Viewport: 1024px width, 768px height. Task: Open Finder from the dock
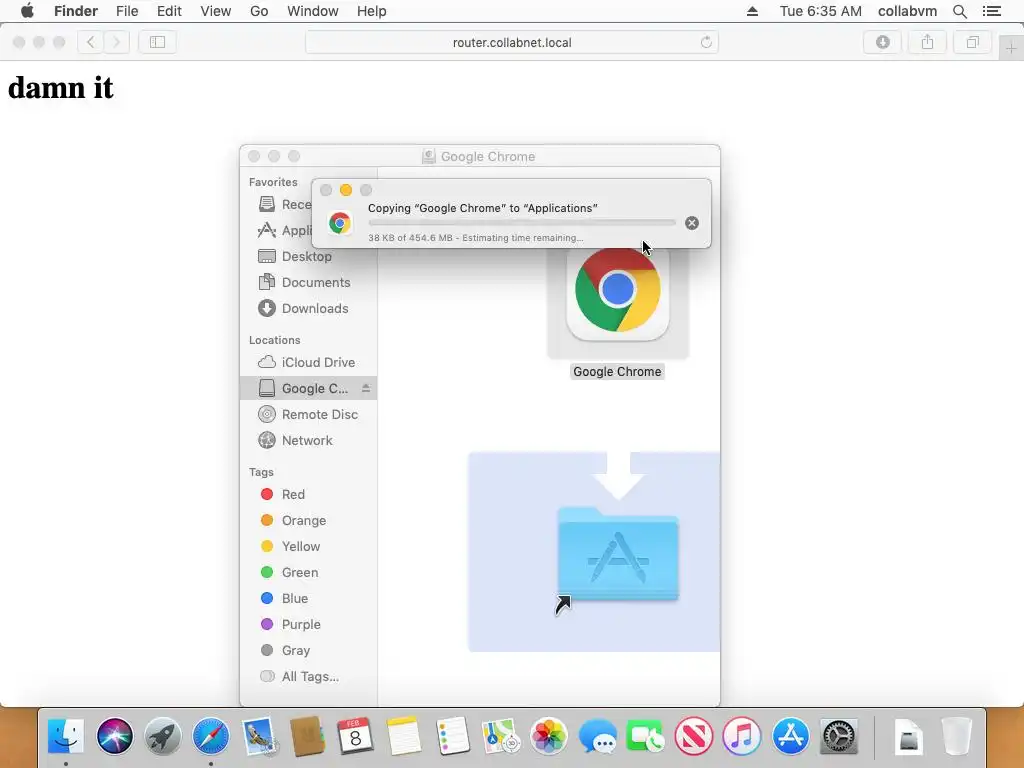tap(66, 736)
